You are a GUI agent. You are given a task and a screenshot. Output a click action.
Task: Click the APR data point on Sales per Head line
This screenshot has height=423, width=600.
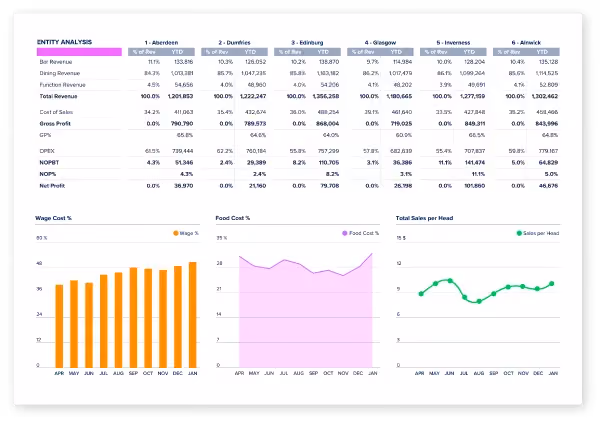click(421, 294)
